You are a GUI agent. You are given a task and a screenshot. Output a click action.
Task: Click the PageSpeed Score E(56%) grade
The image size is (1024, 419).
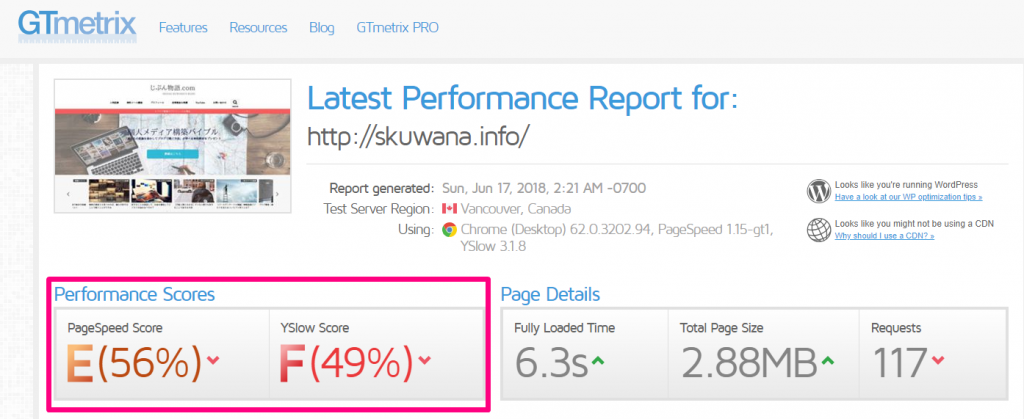coord(135,364)
